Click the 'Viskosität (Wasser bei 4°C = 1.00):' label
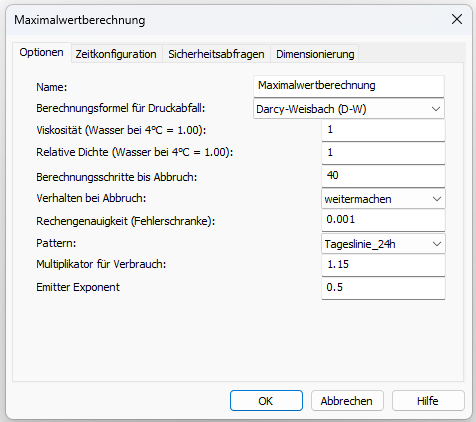 tap(121, 130)
